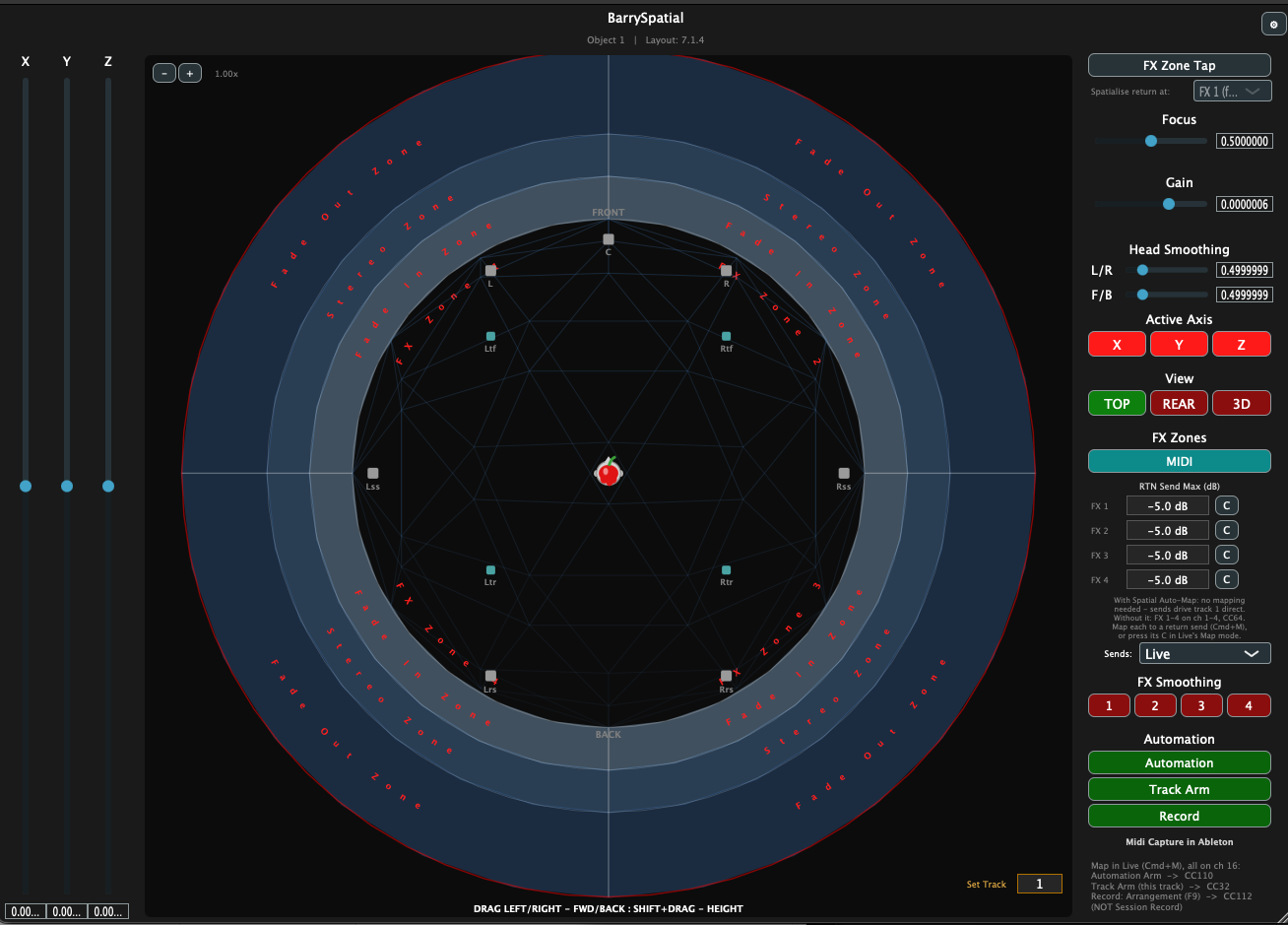Click the F/B value field
The image size is (1288, 925).
pyautogui.click(x=1244, y=294)
